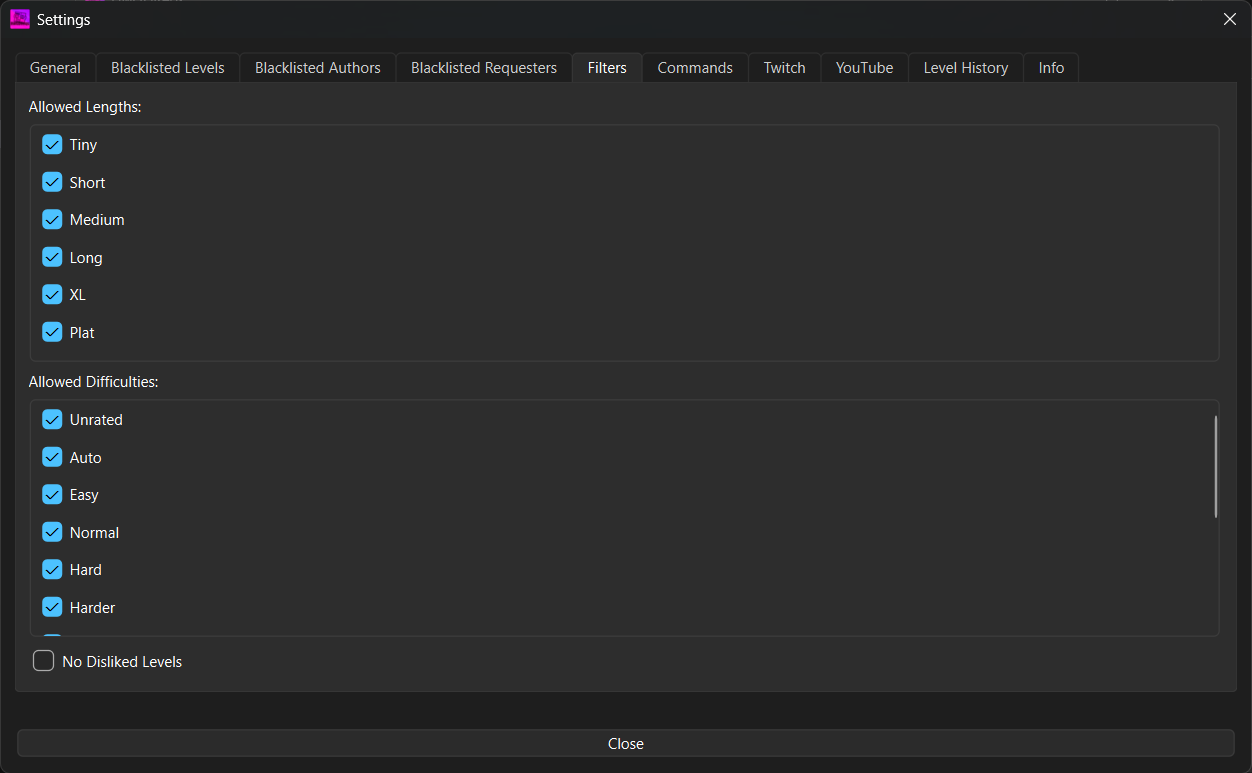Disable the Hard difficulty checkbox

(52, 570)
